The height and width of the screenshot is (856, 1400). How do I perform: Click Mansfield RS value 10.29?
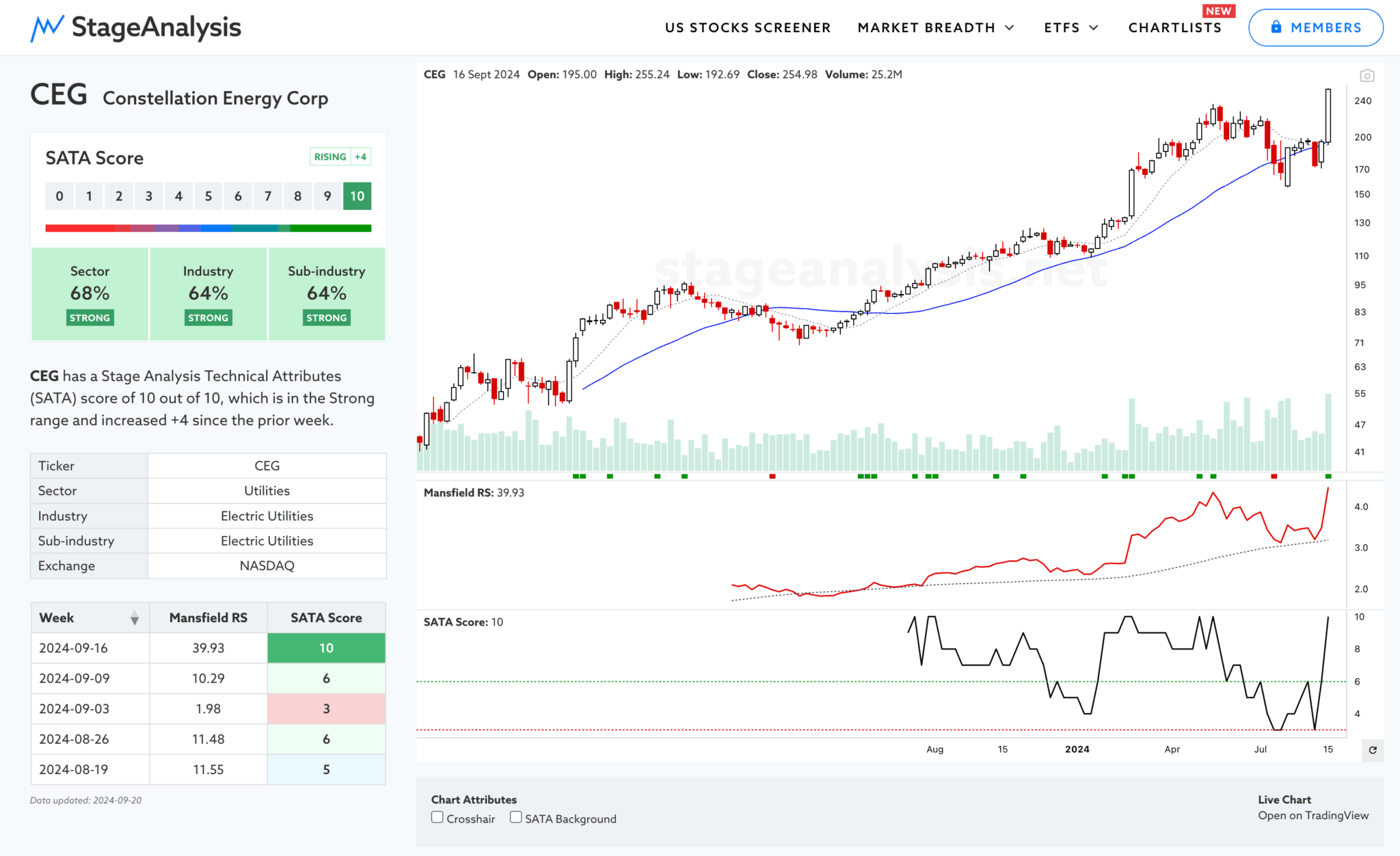pyautogui.click(x=208, y=678)
